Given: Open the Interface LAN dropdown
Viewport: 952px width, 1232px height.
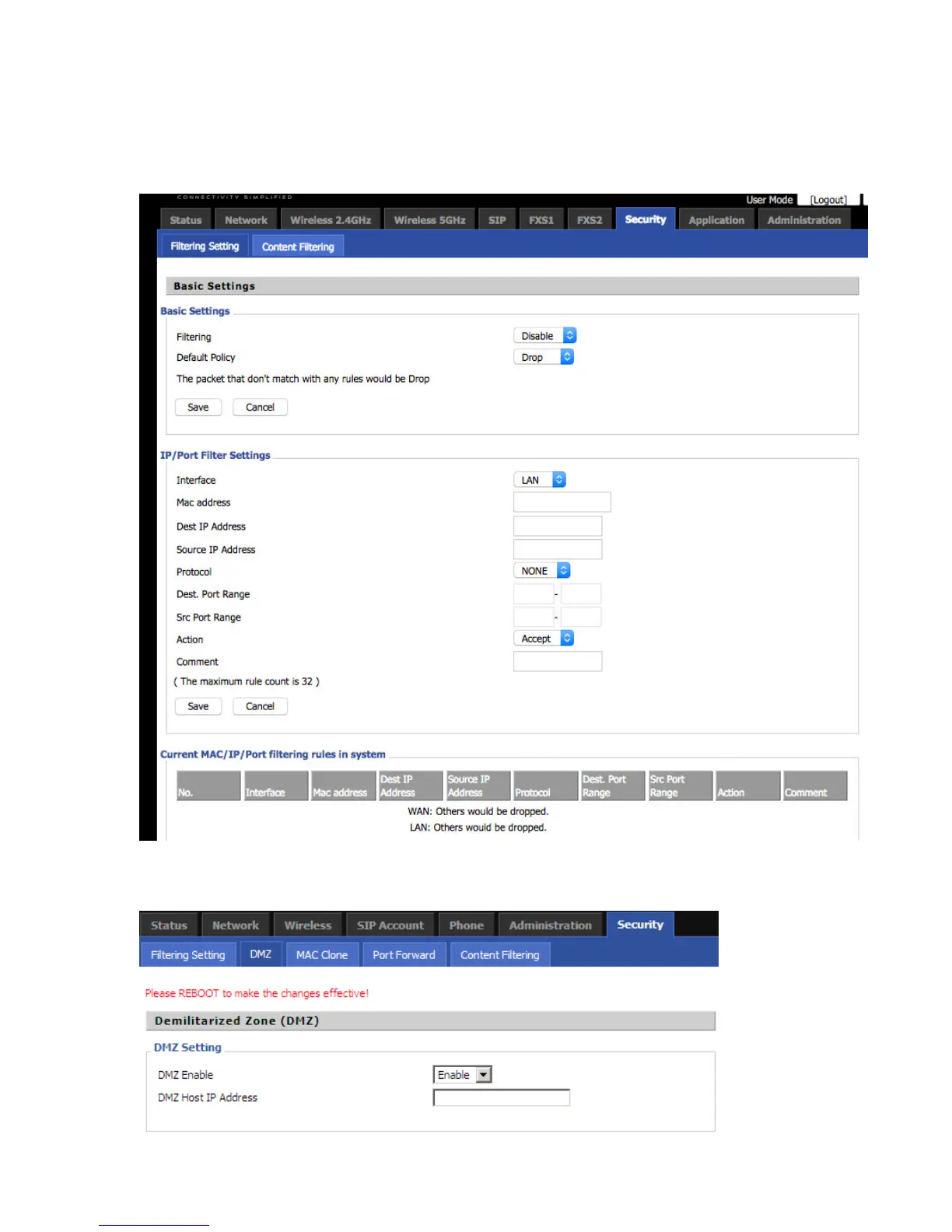Looking at the screenshot, I should pyautogui.click(x=540, y=480).
